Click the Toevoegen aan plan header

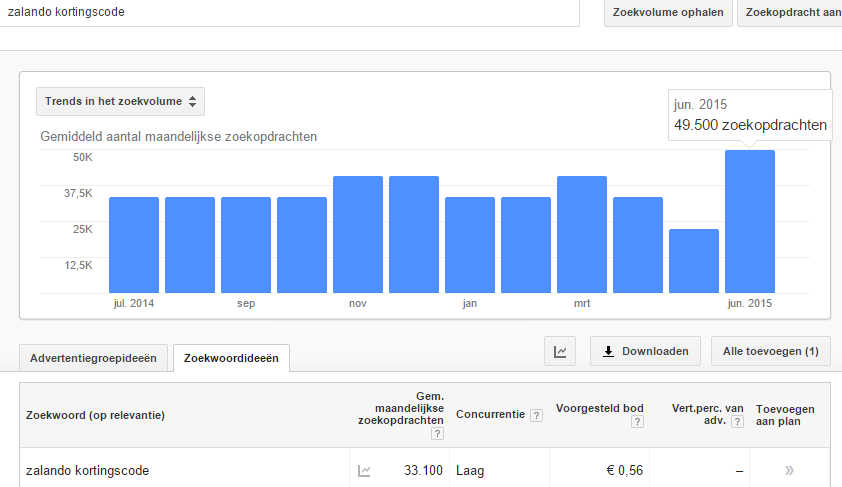tap(785, 415)
